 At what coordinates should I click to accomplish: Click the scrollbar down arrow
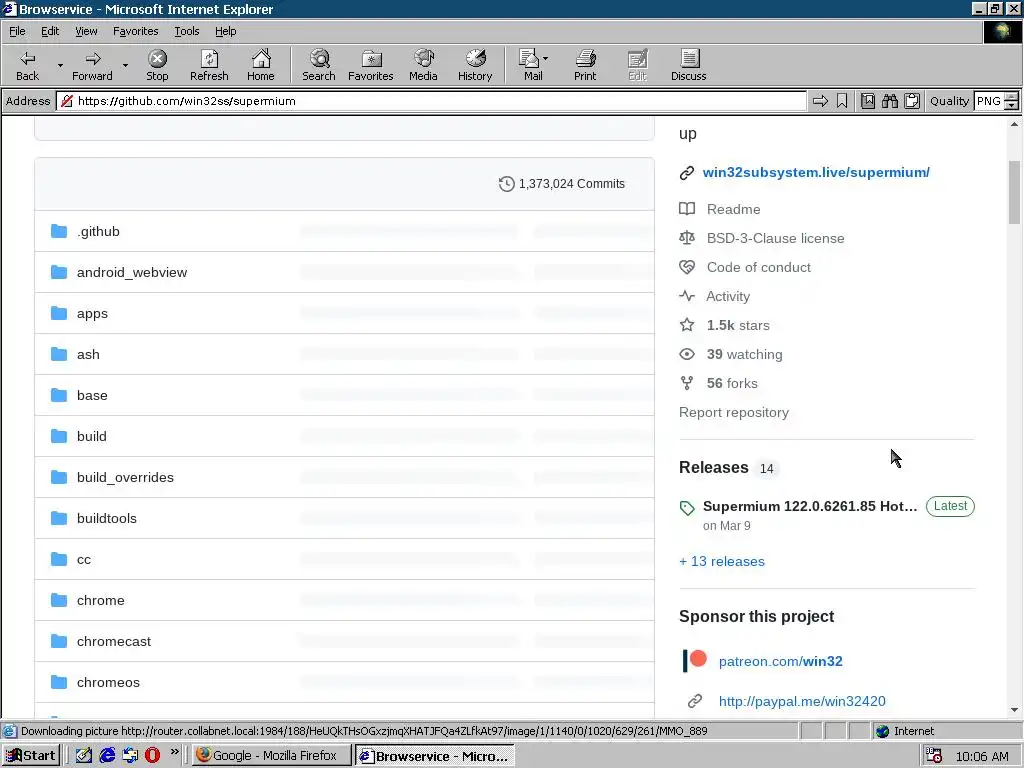point(1014,710)
